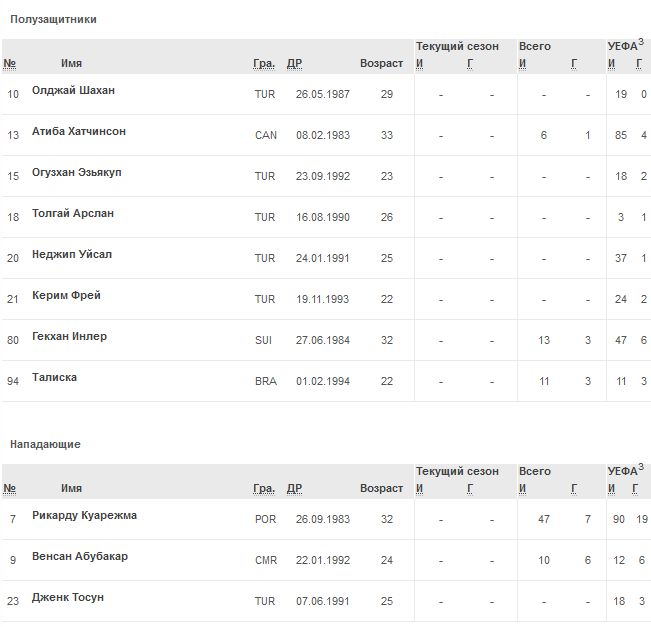The image size is (651, 627).
Task: Open player Олджай Шахан profile
Action: tap(73, 91)
